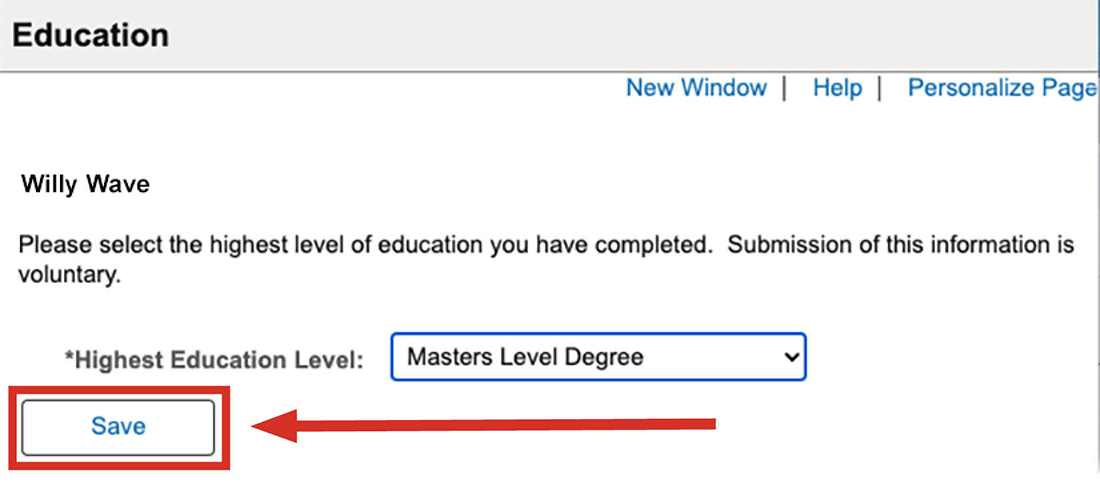Open the Highest Education Level dropdown
1100x484 pixels.
point(597,357)
